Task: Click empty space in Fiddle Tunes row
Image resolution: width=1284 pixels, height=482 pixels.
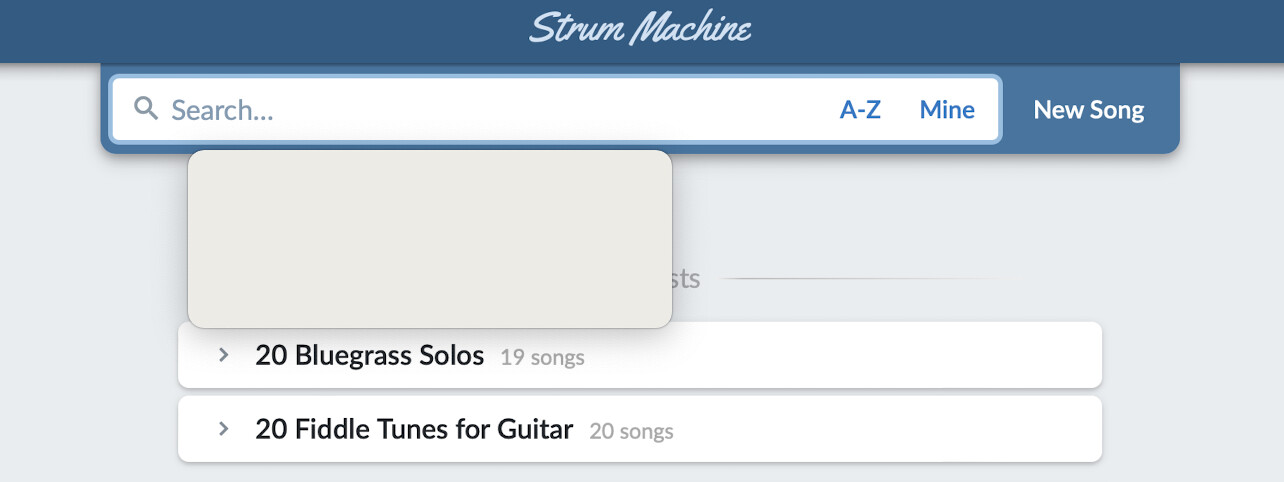Action: 885,429
